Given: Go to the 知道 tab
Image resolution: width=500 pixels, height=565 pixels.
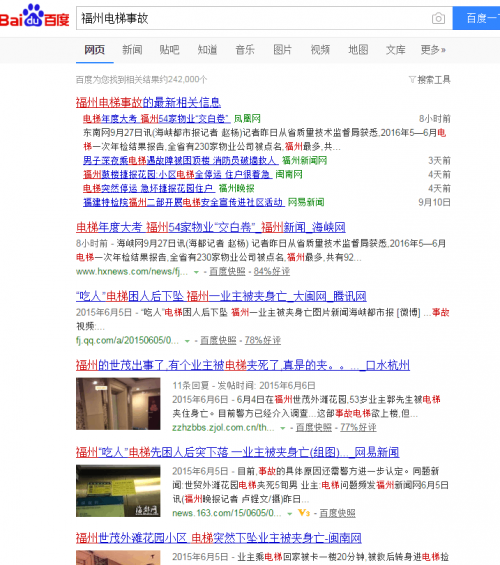Looking at the screenshot, I should (x=207, y=50).
